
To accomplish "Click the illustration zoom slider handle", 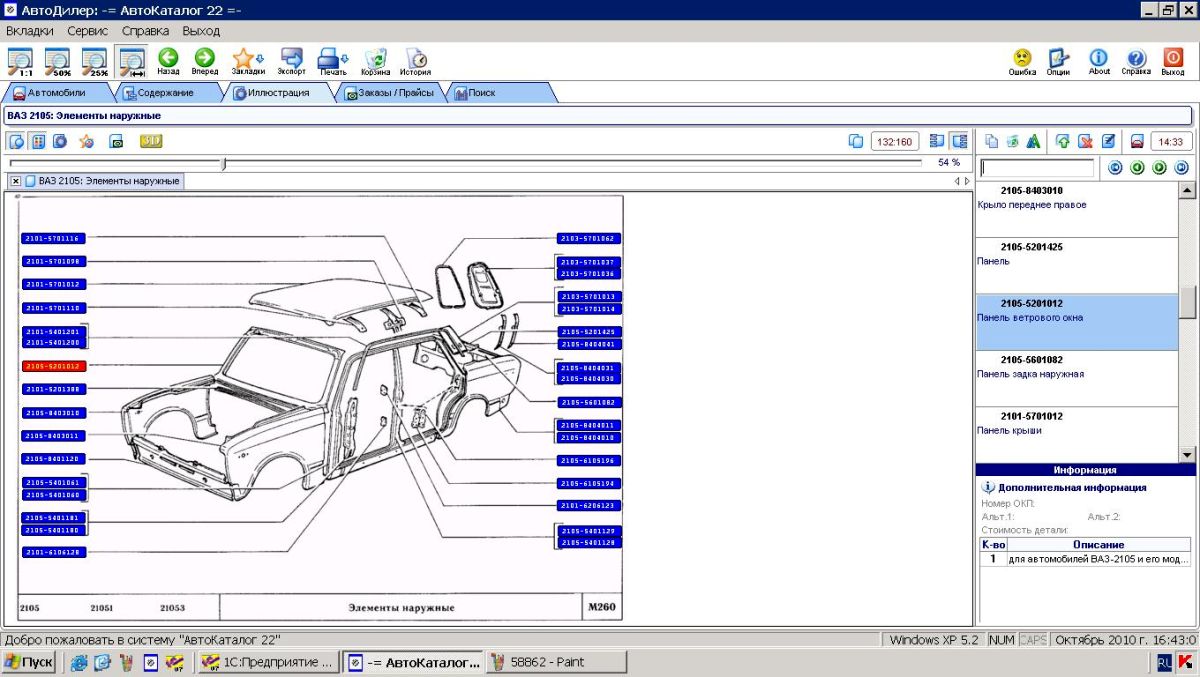I will [x=224, y=162].
